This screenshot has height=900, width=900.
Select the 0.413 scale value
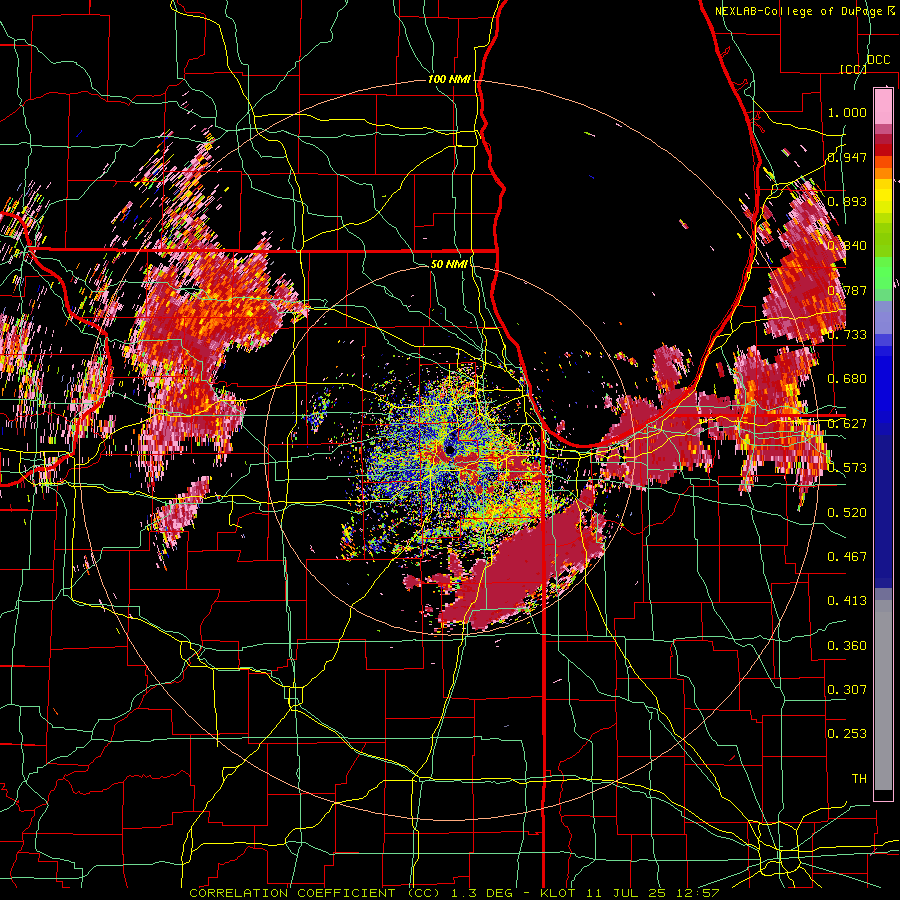pyautogui.click(x=847, y=601)
